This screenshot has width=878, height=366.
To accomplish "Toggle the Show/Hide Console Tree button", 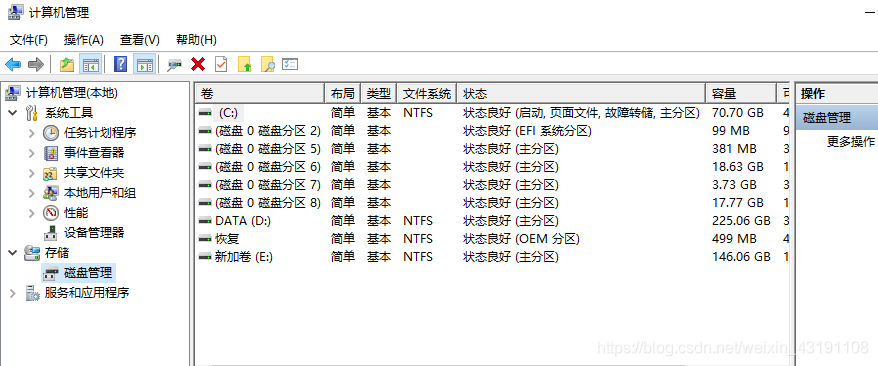I will [x=90, y=64].
